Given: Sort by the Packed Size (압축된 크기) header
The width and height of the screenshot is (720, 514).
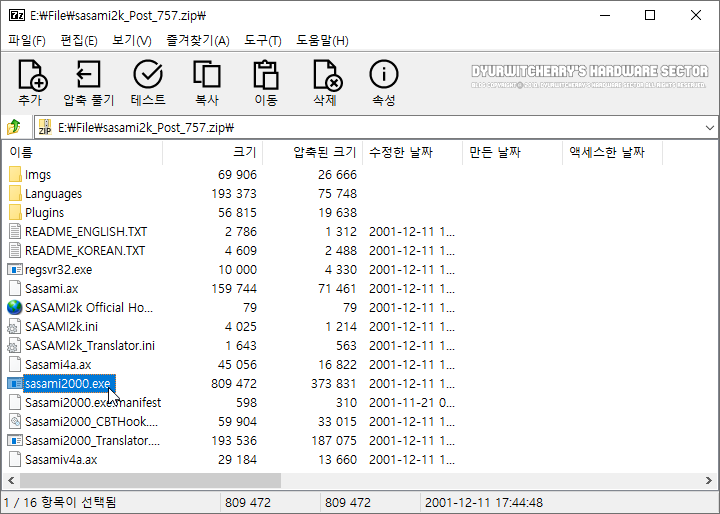Looking at the screenshot, I should tap(313, 152).
